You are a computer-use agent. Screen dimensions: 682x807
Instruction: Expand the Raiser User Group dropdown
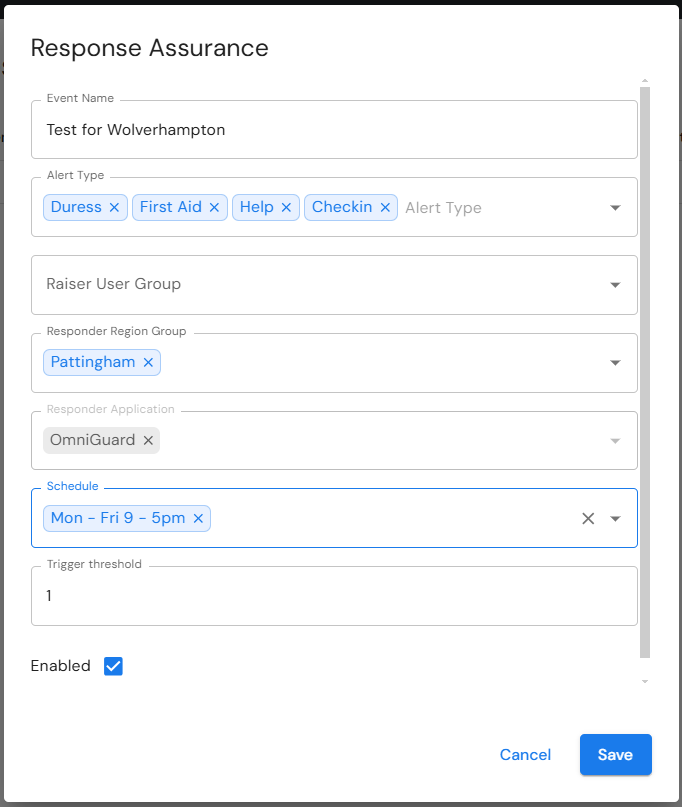(x=615, y=285)
